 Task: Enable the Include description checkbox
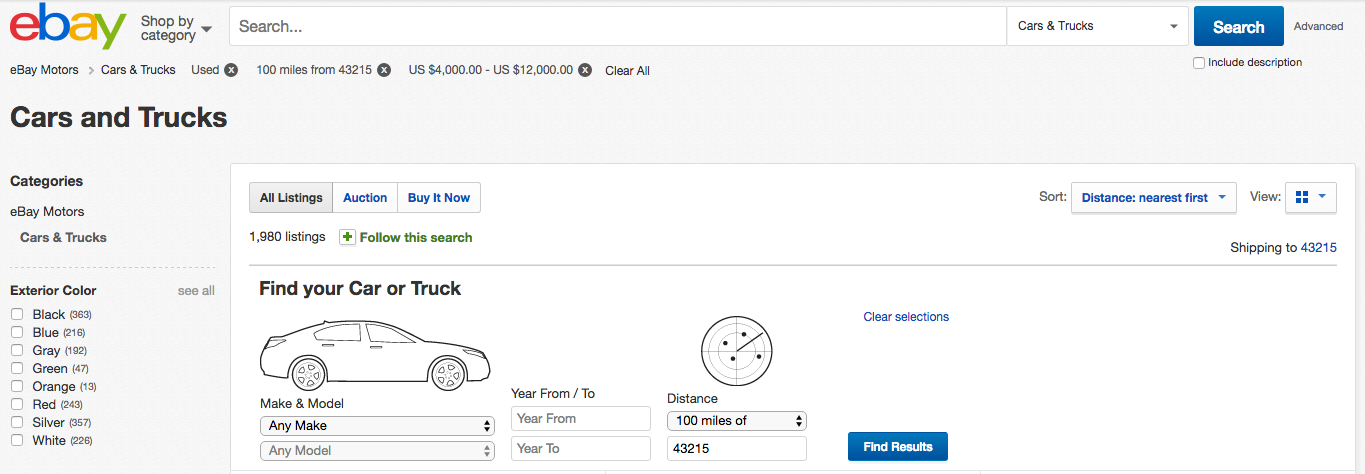(x=1199, y=62)
